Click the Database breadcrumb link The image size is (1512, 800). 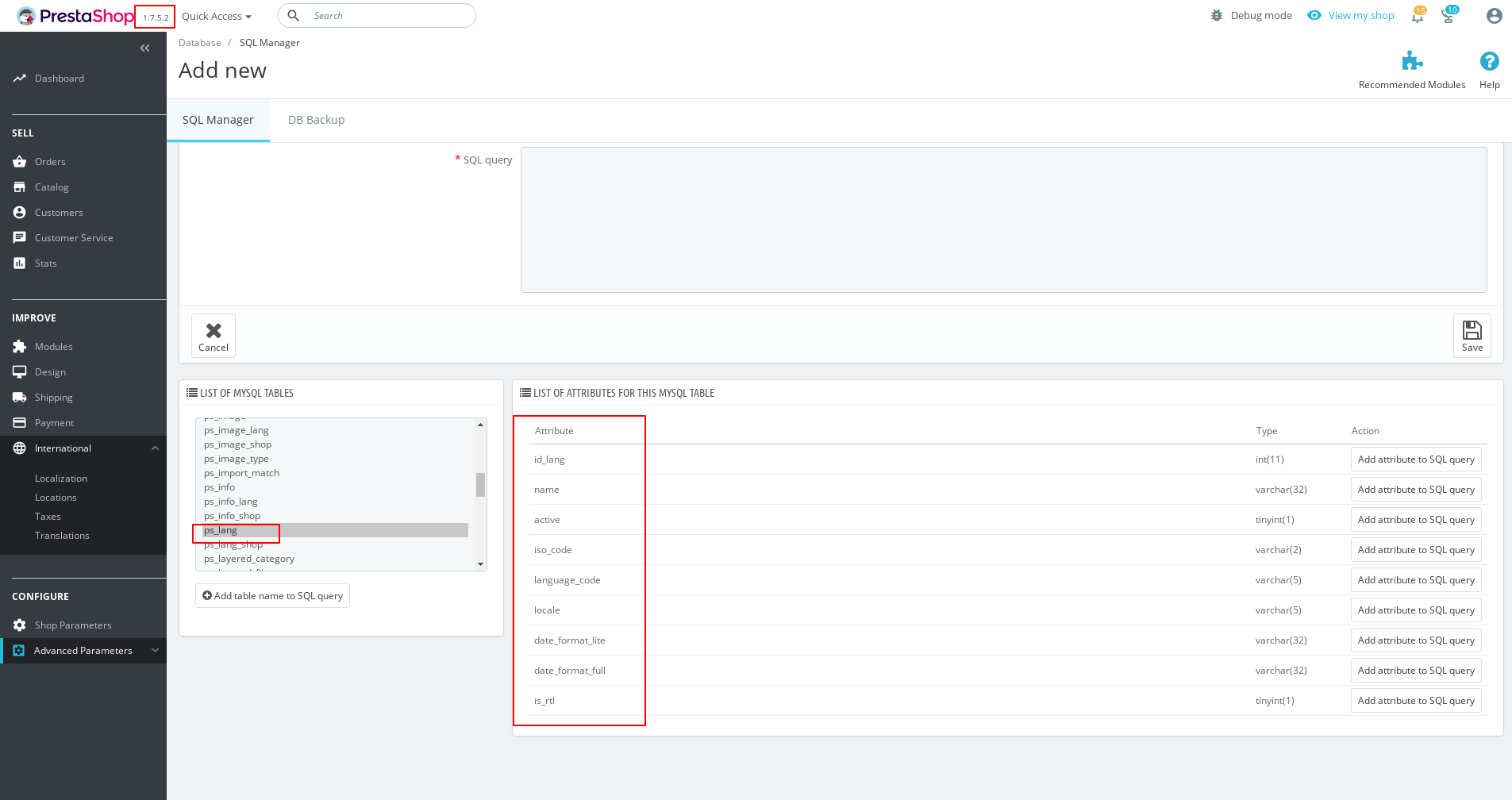click(200, 43)
